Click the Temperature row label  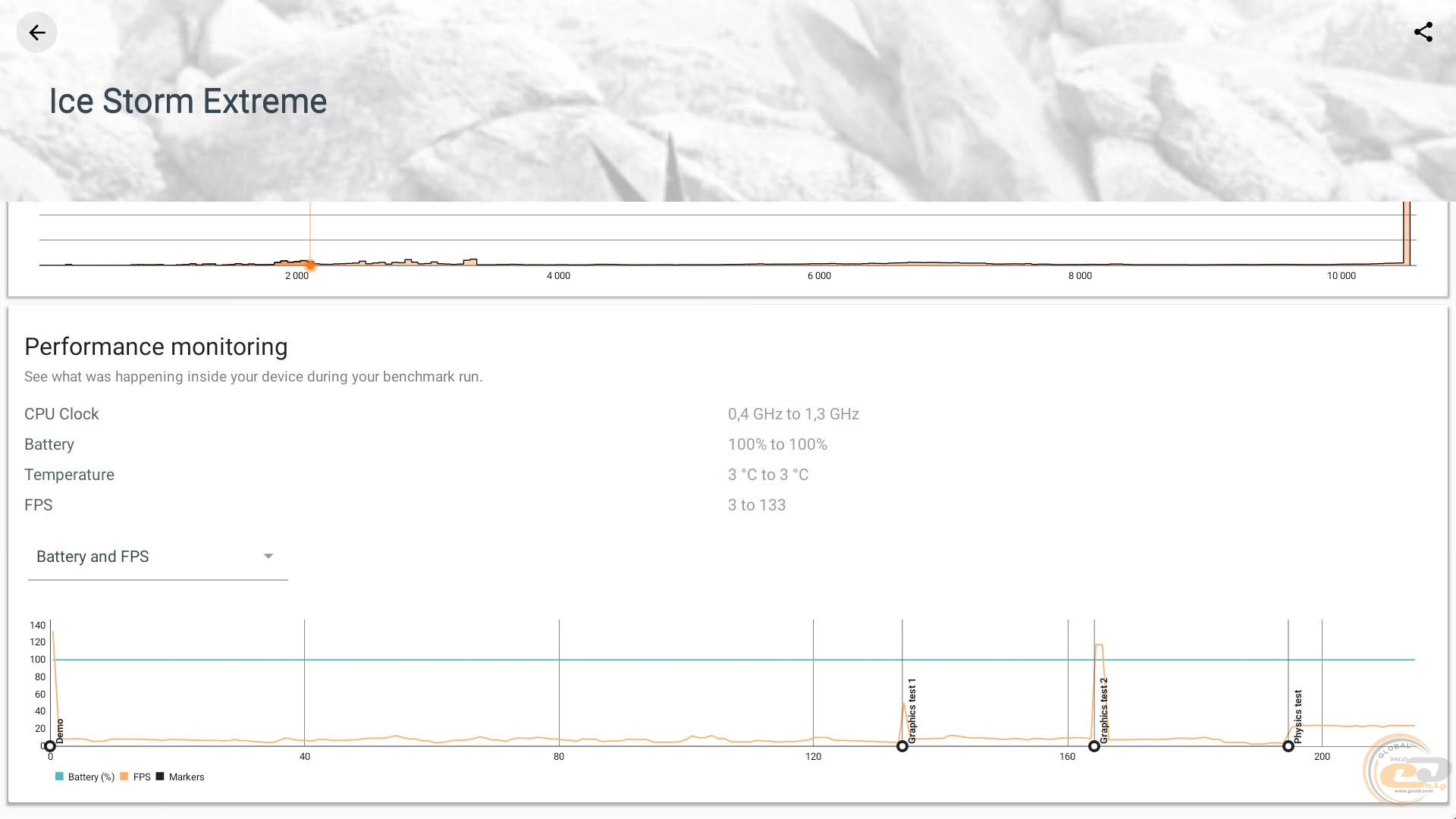click(x=69, y=475)
